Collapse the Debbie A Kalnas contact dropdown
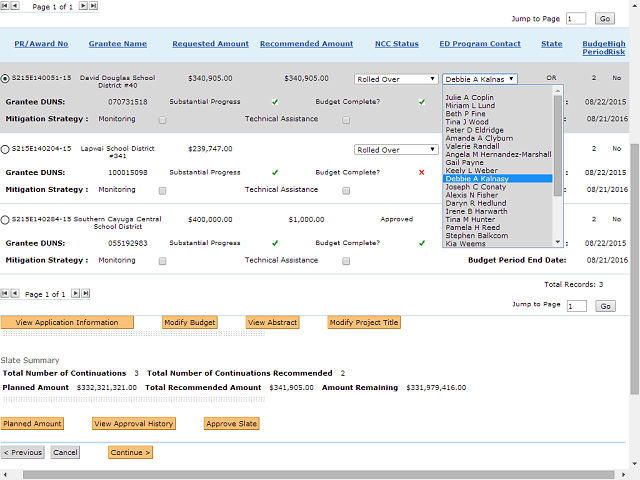Screen dimensions: 640x480 (x=480, y=78)
